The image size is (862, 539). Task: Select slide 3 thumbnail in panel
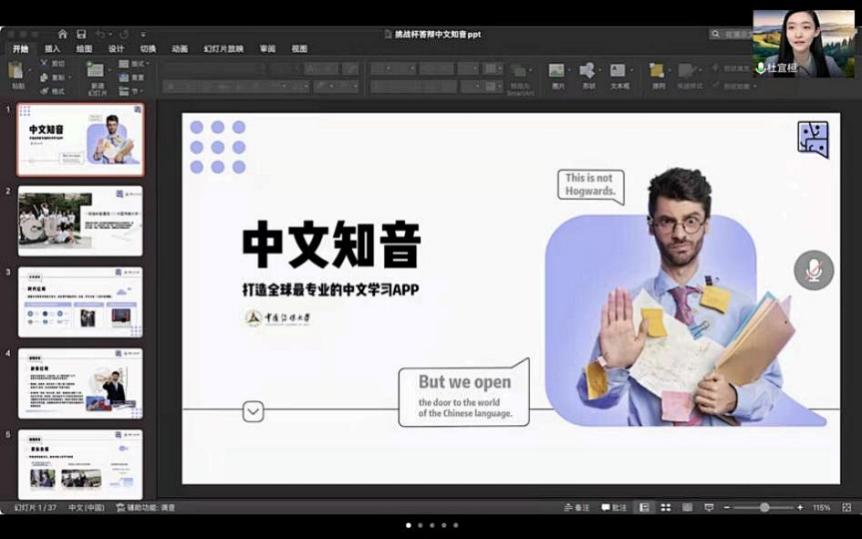point(80,302)
